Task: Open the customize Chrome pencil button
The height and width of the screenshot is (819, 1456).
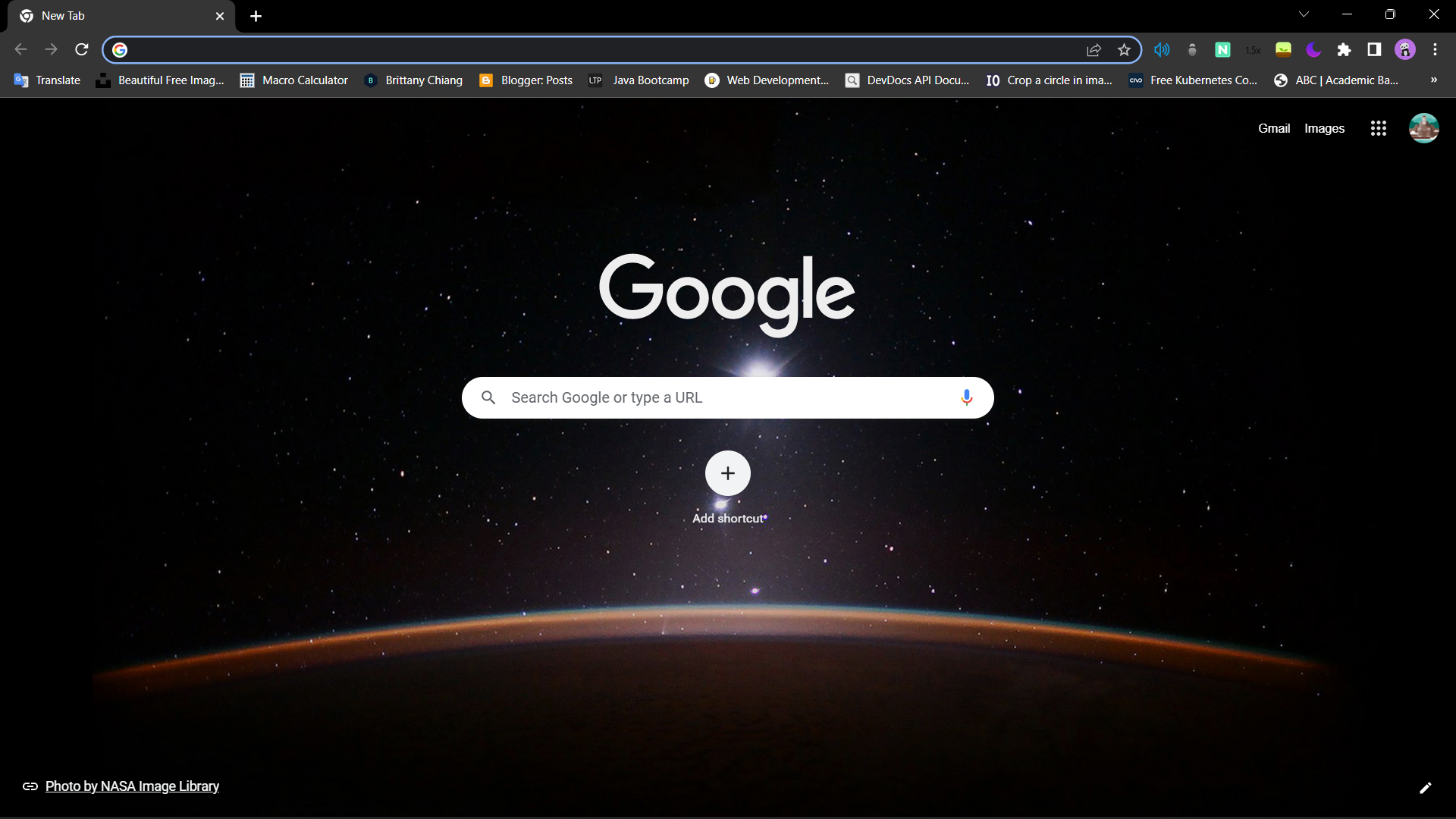Action: coord(1426,788)
